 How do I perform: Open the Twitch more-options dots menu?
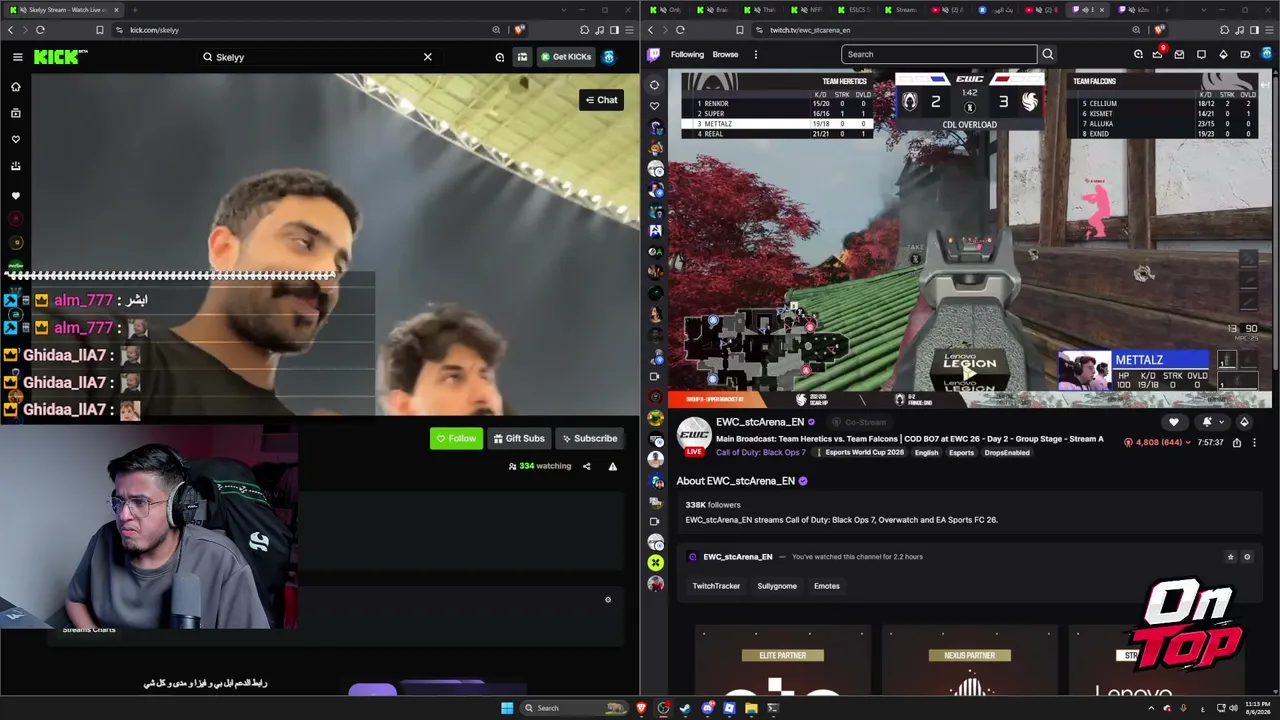[756, 55]
